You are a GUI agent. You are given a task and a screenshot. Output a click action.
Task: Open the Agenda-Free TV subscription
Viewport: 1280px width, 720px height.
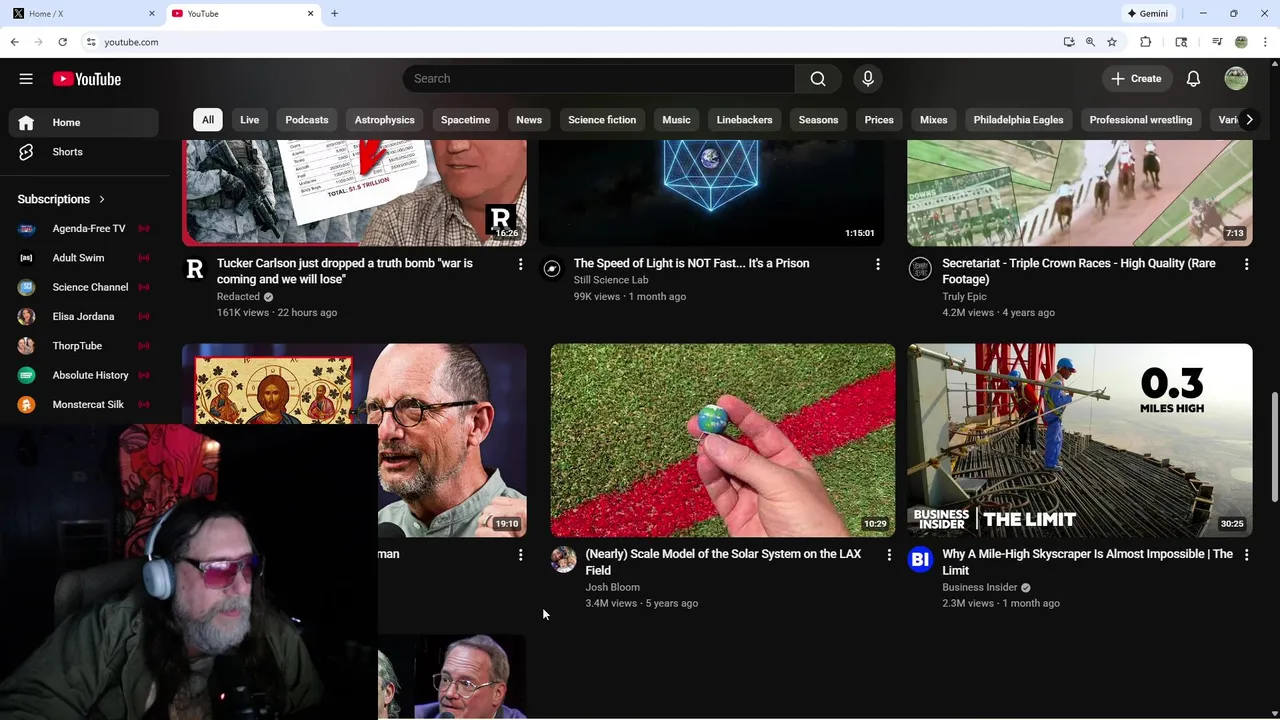(84, 229)
